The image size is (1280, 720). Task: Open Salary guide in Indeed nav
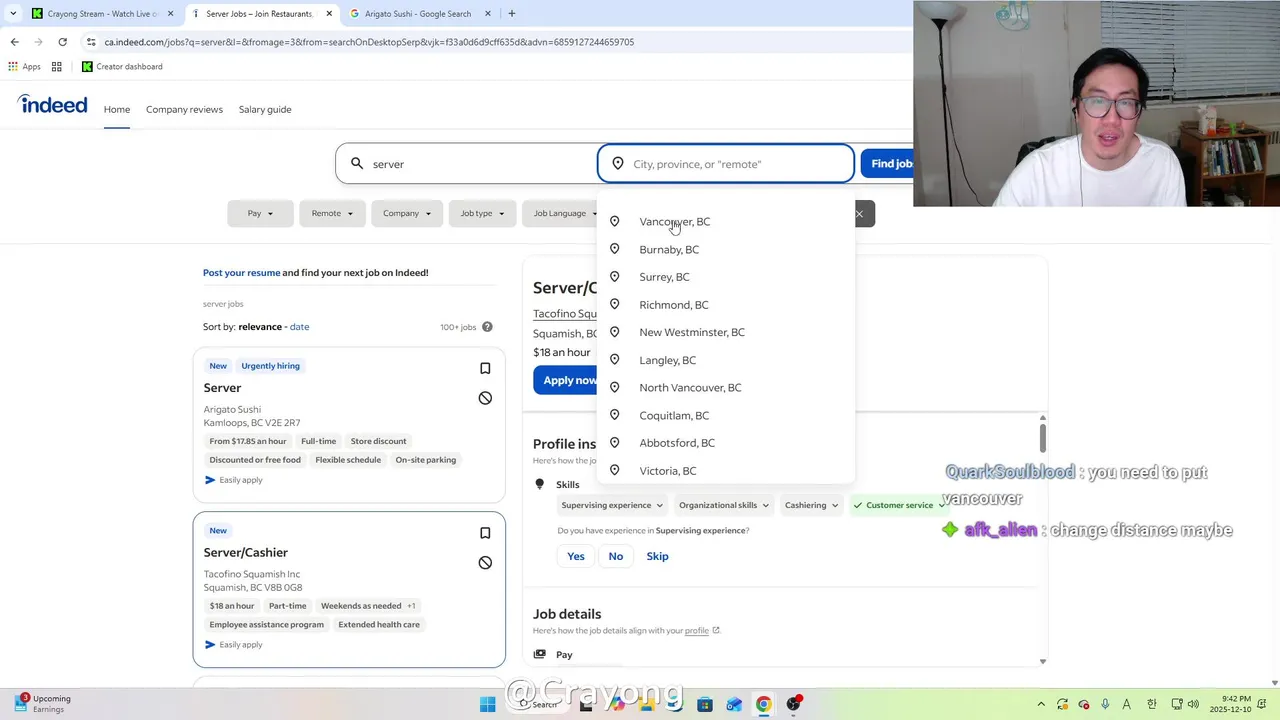point(265,109)
